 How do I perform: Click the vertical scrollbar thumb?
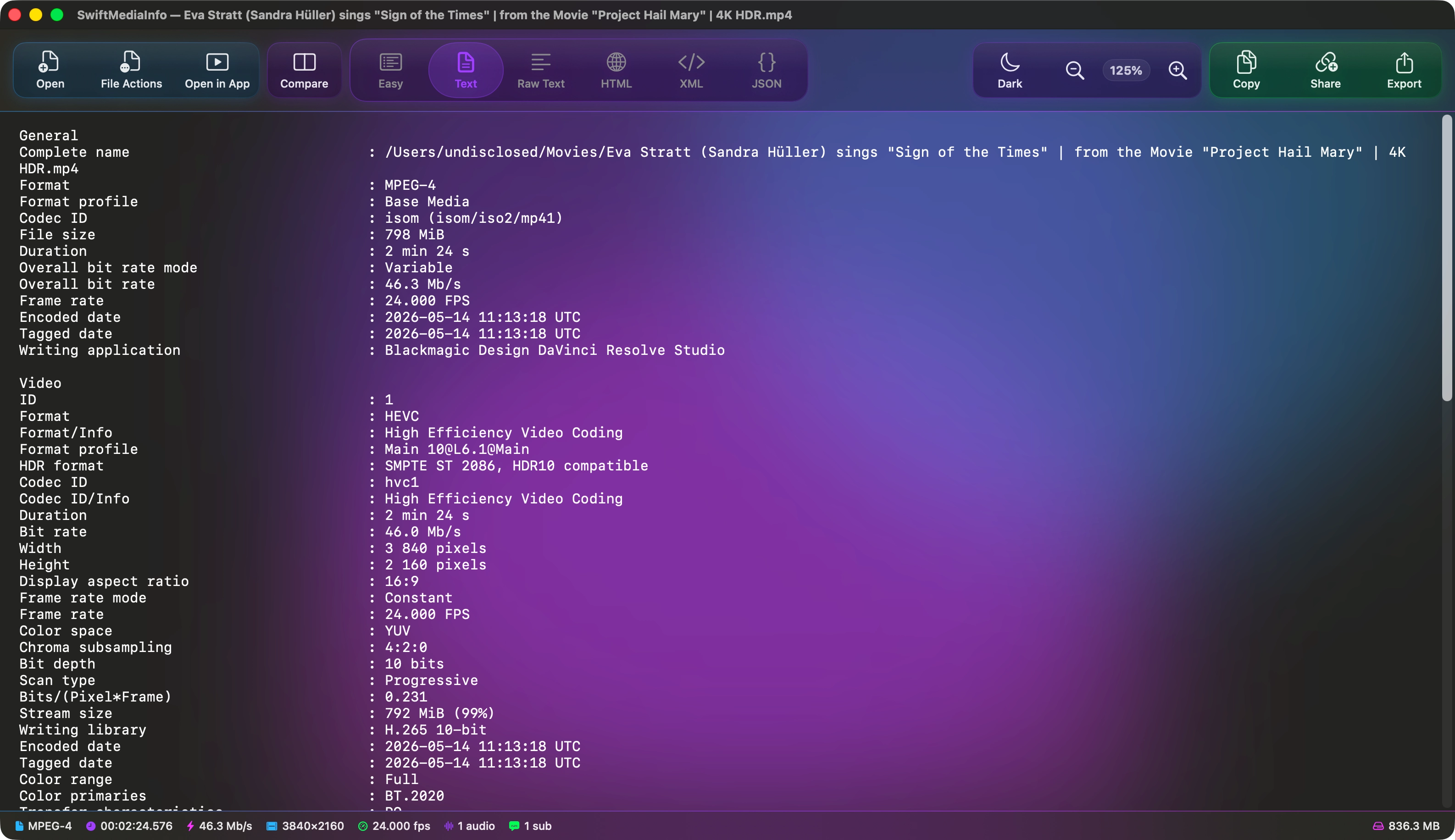click(1446, 257)
